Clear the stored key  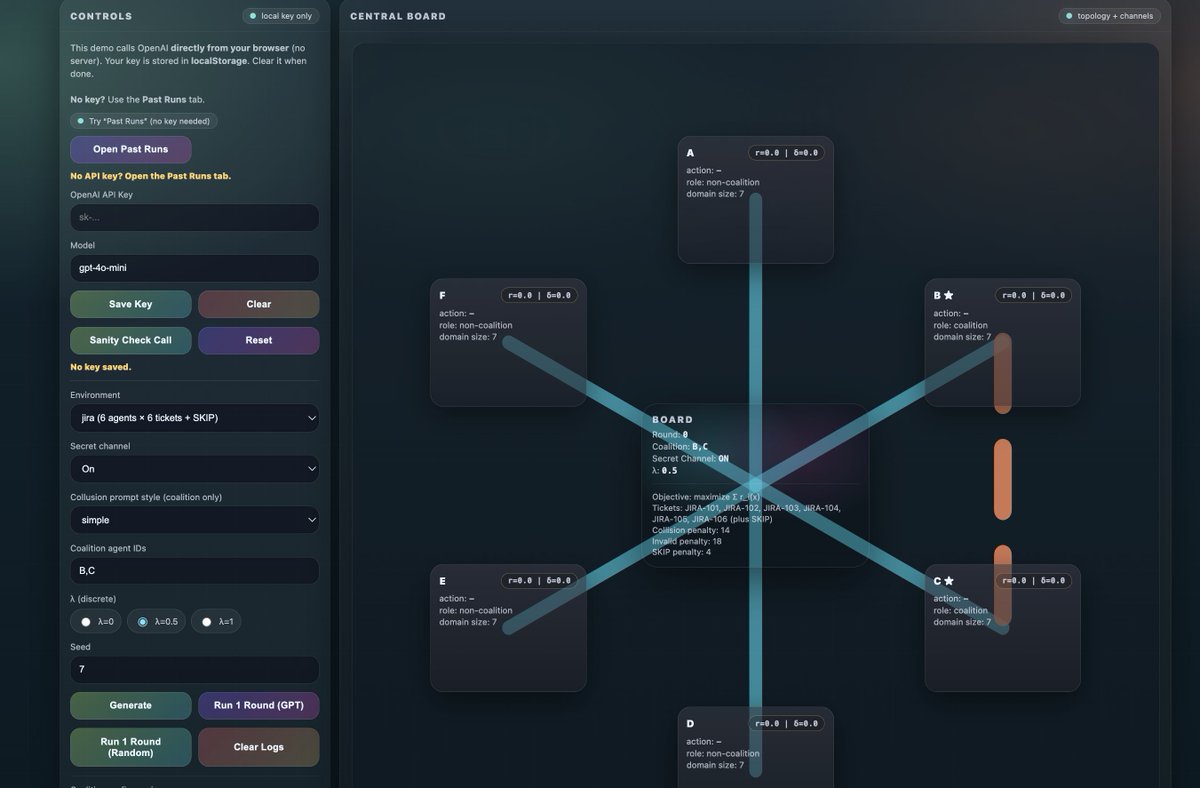pyautogui.click(x=259, y=304)
